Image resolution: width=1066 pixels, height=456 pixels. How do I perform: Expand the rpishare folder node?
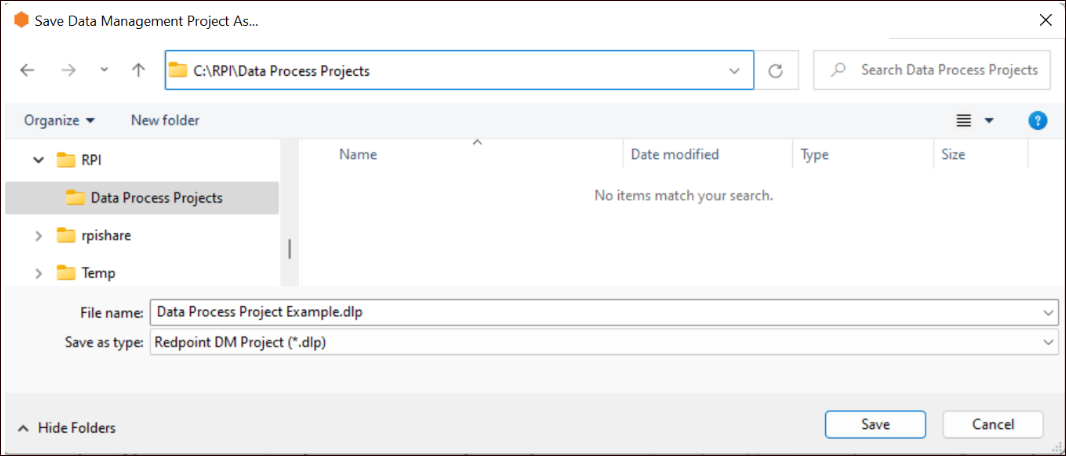click(39, 236)
